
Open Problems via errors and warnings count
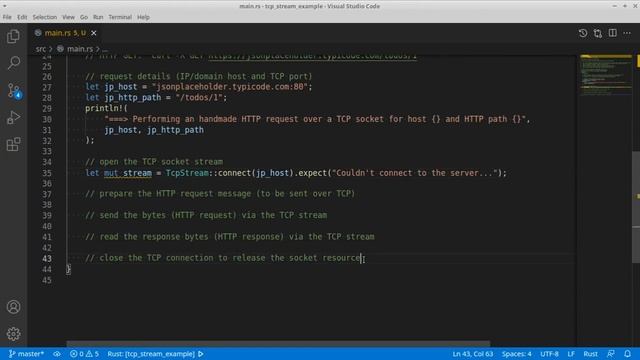click(x=84, y=354)
